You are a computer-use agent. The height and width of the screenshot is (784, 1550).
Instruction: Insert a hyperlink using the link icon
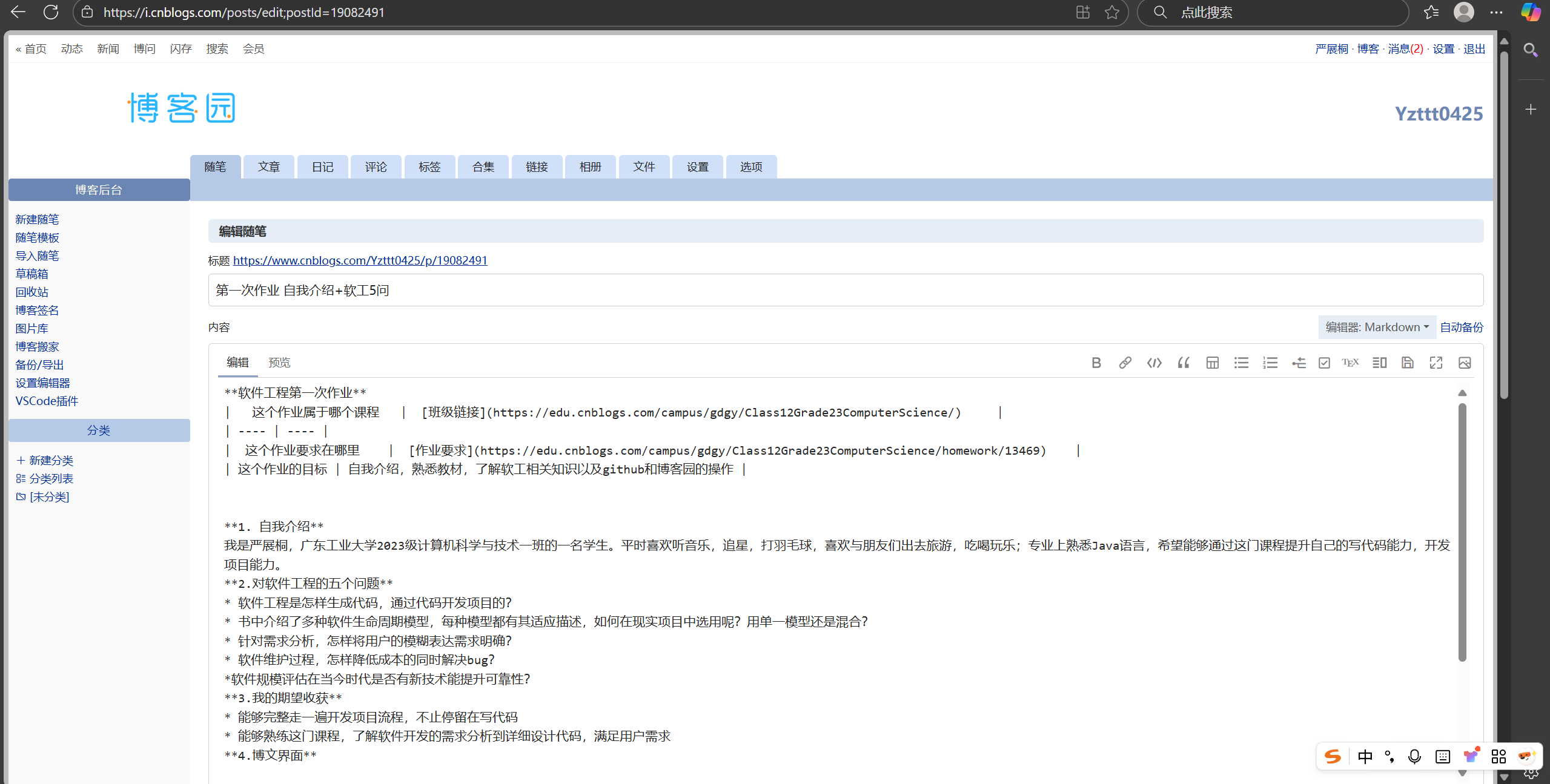(x=1125, y=363)
